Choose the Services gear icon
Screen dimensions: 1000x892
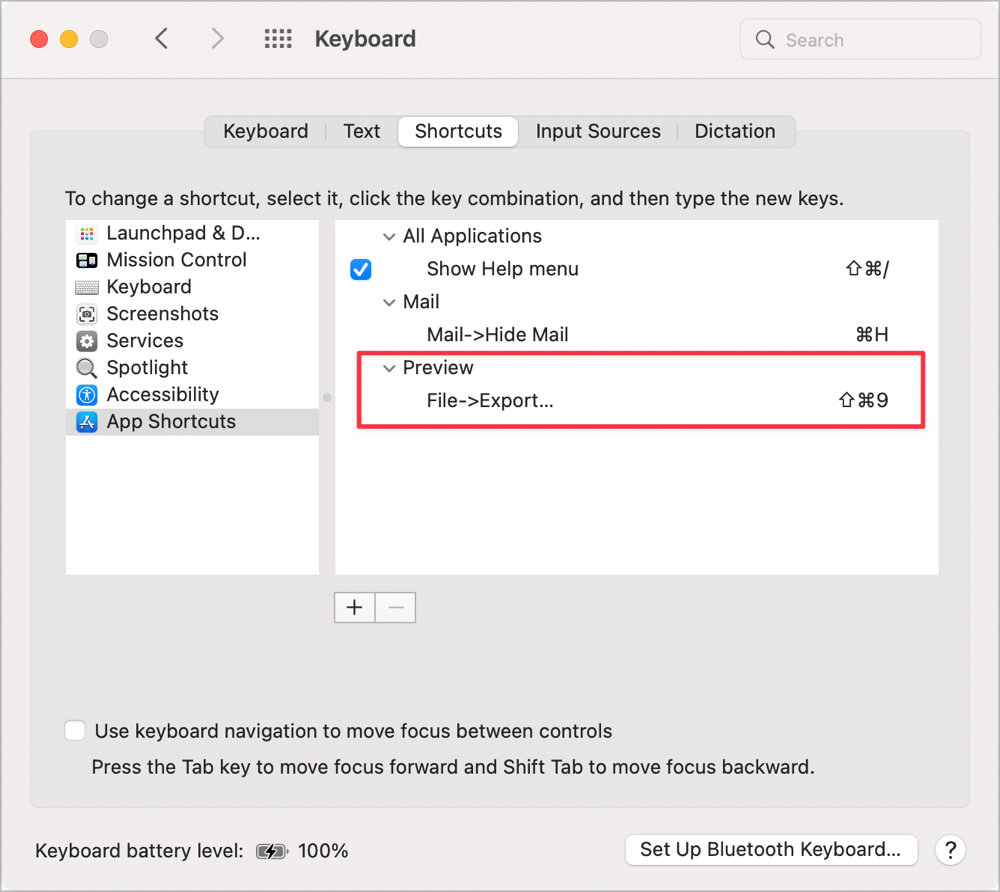[x=87, y=341]
